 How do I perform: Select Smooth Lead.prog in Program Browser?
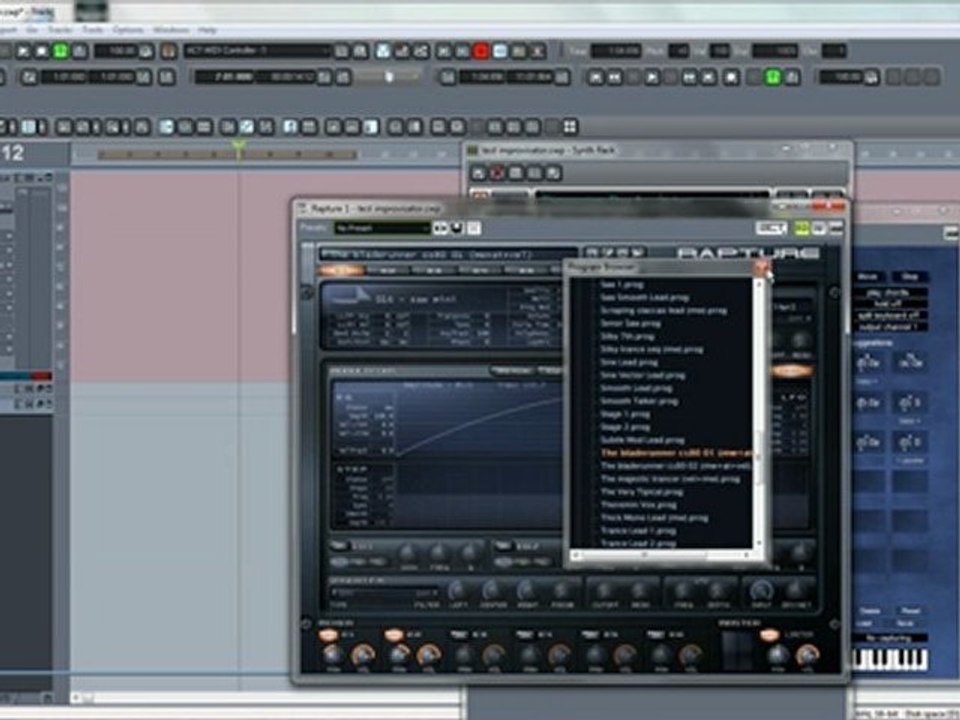click(x=636, y=388)
